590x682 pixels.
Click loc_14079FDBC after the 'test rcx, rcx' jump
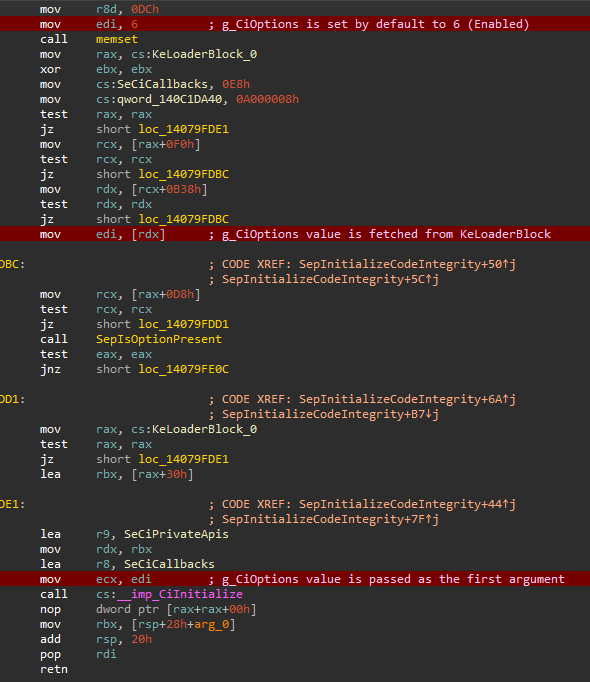(x=184, y=174)
